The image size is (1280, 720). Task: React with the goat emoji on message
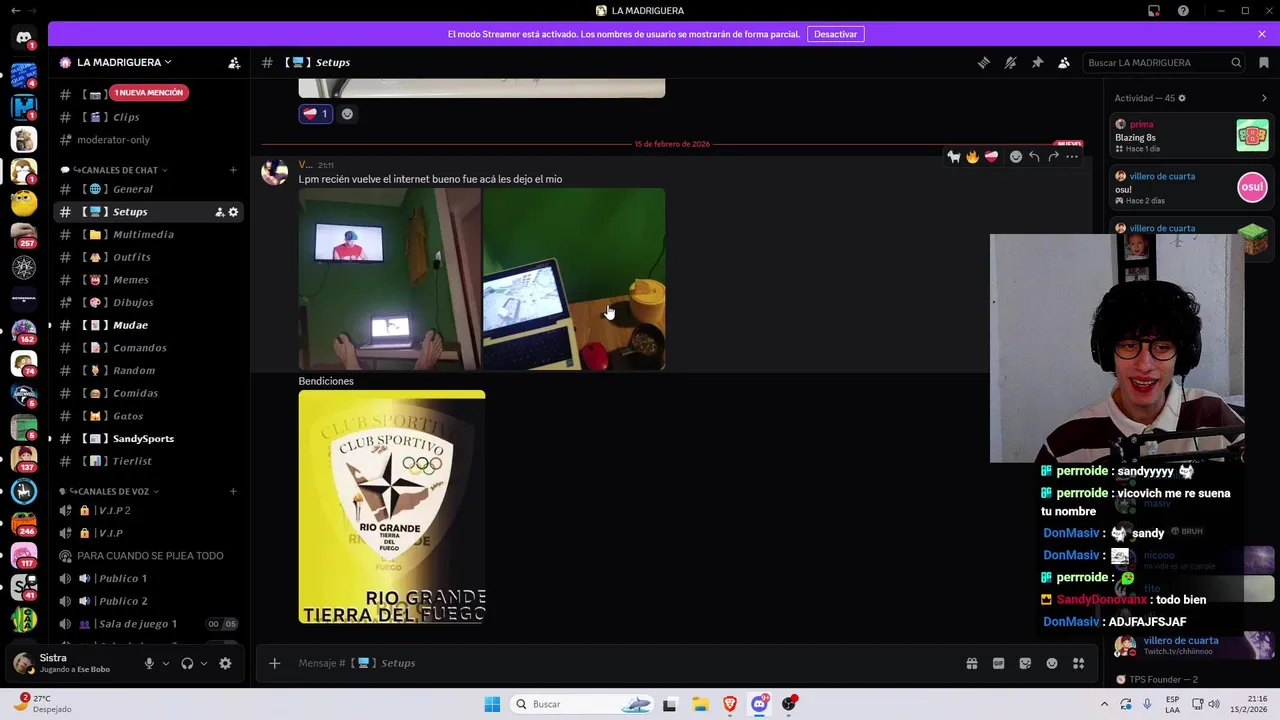click(x=954, y=156)
